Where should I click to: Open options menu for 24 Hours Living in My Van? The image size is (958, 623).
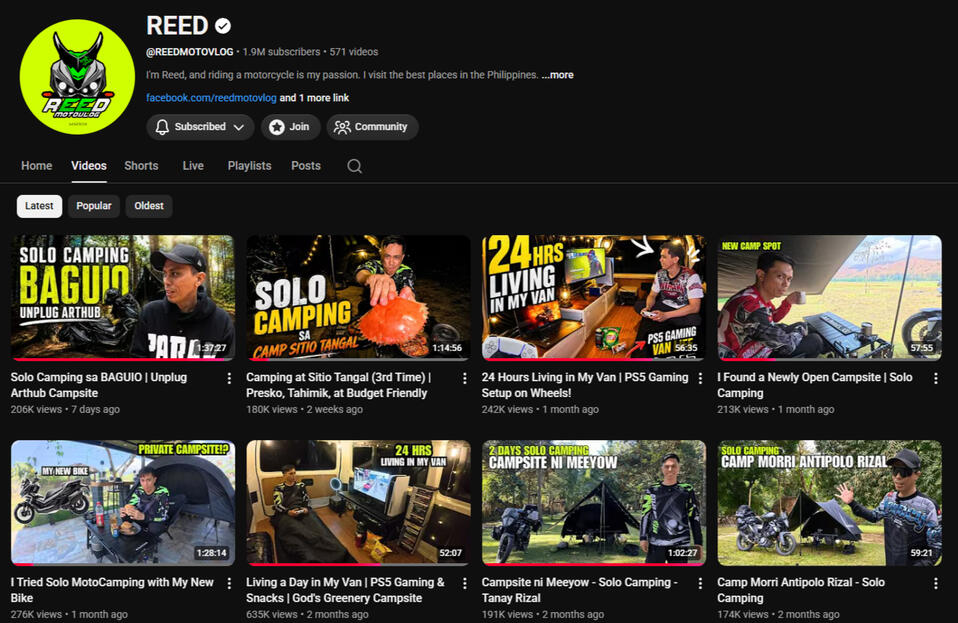point(700,379)
